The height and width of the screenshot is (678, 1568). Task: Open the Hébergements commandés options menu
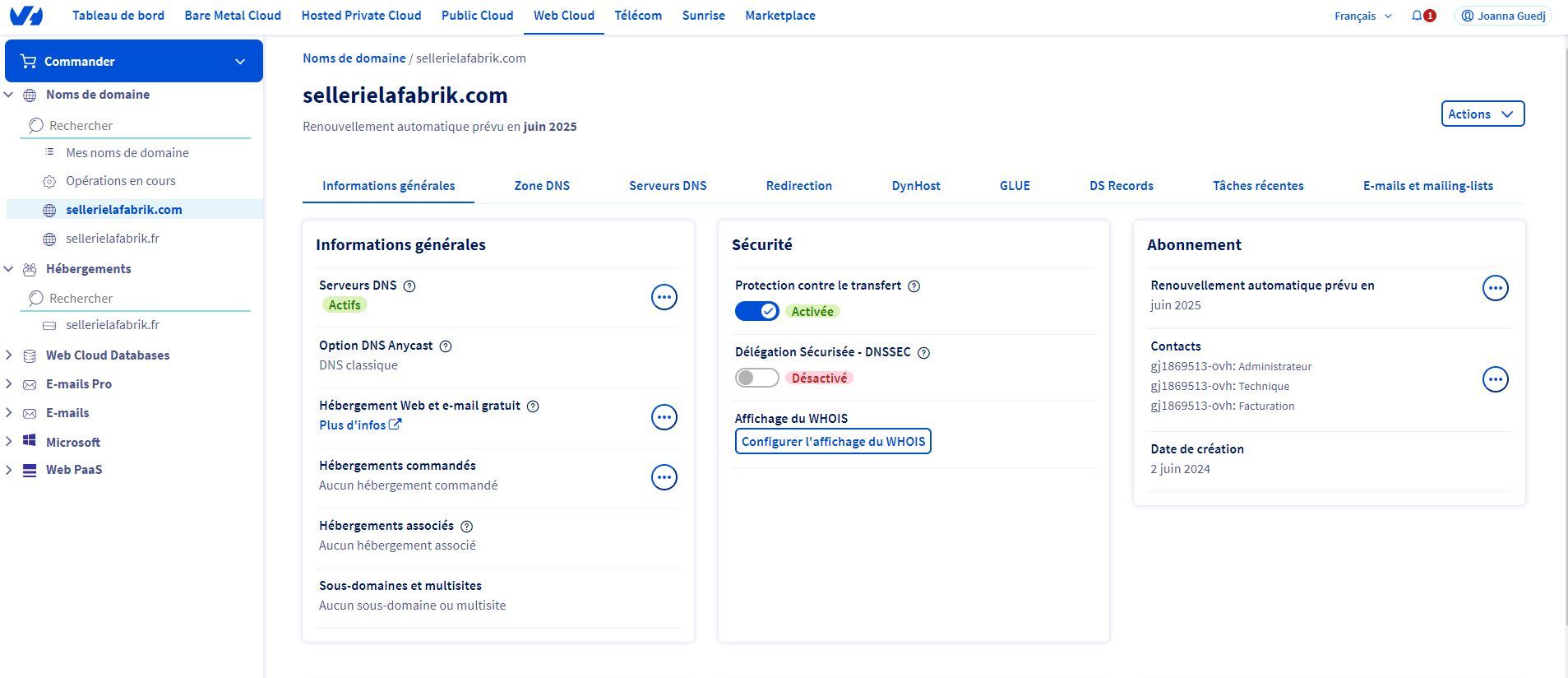coord(664,477)
